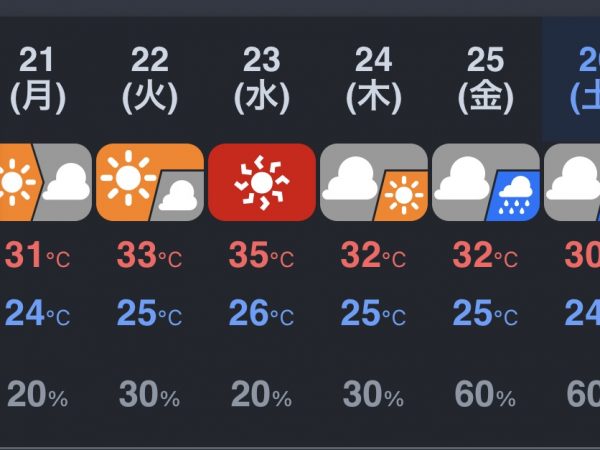600x450 pixels.
Task: Click the 60% rain chance on the 25th
Action: tap(485, 394)
